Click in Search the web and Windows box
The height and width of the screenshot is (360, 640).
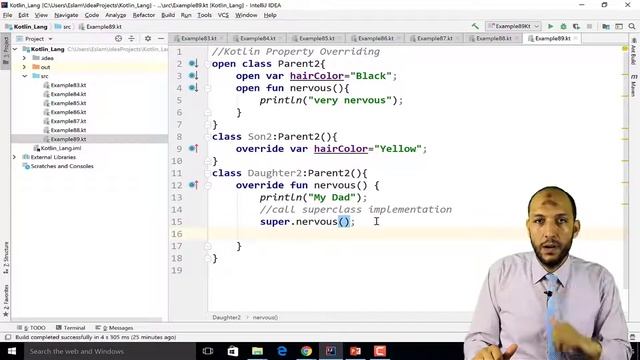pos(110,351)
